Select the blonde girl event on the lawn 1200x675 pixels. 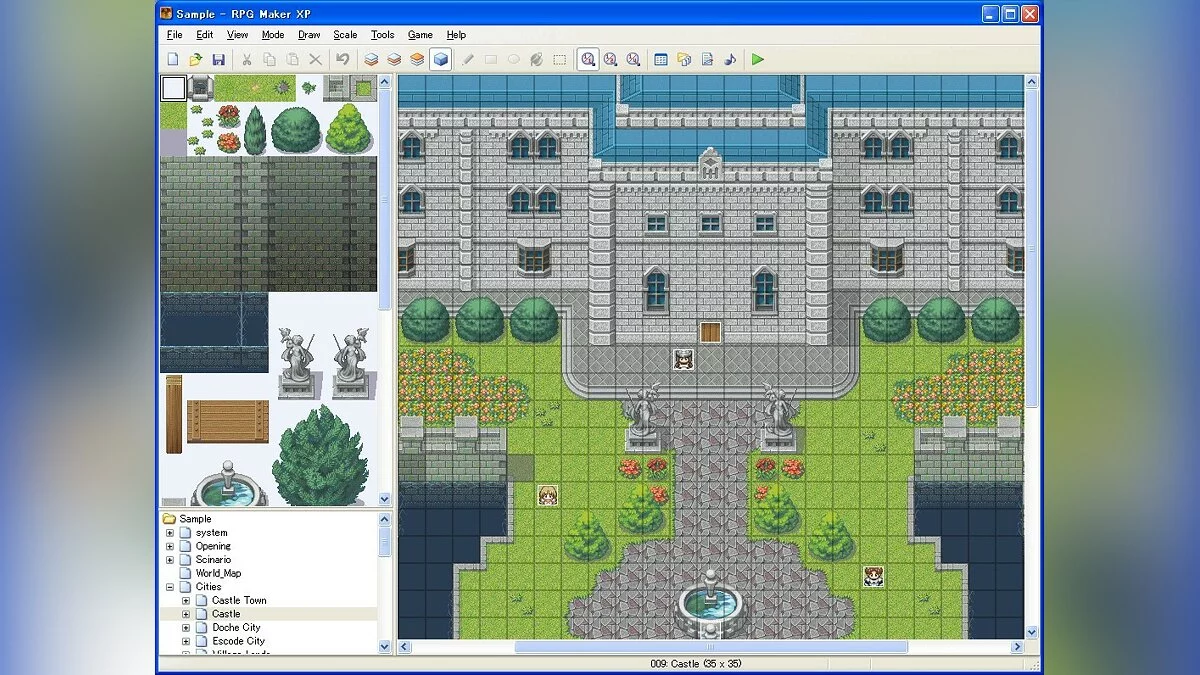tap(548, 494)
